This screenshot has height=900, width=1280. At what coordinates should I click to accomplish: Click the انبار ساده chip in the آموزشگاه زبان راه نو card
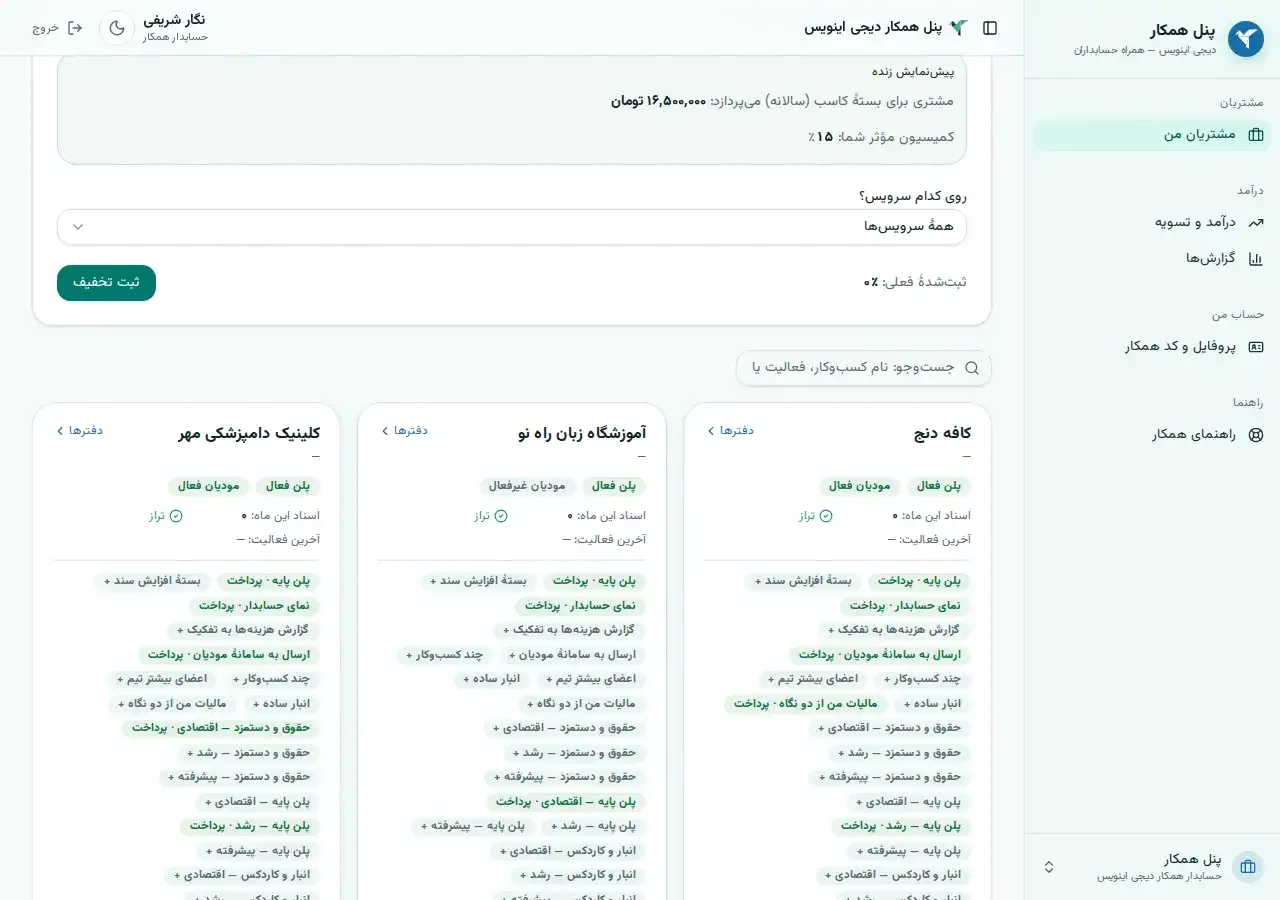coord(491,679)
